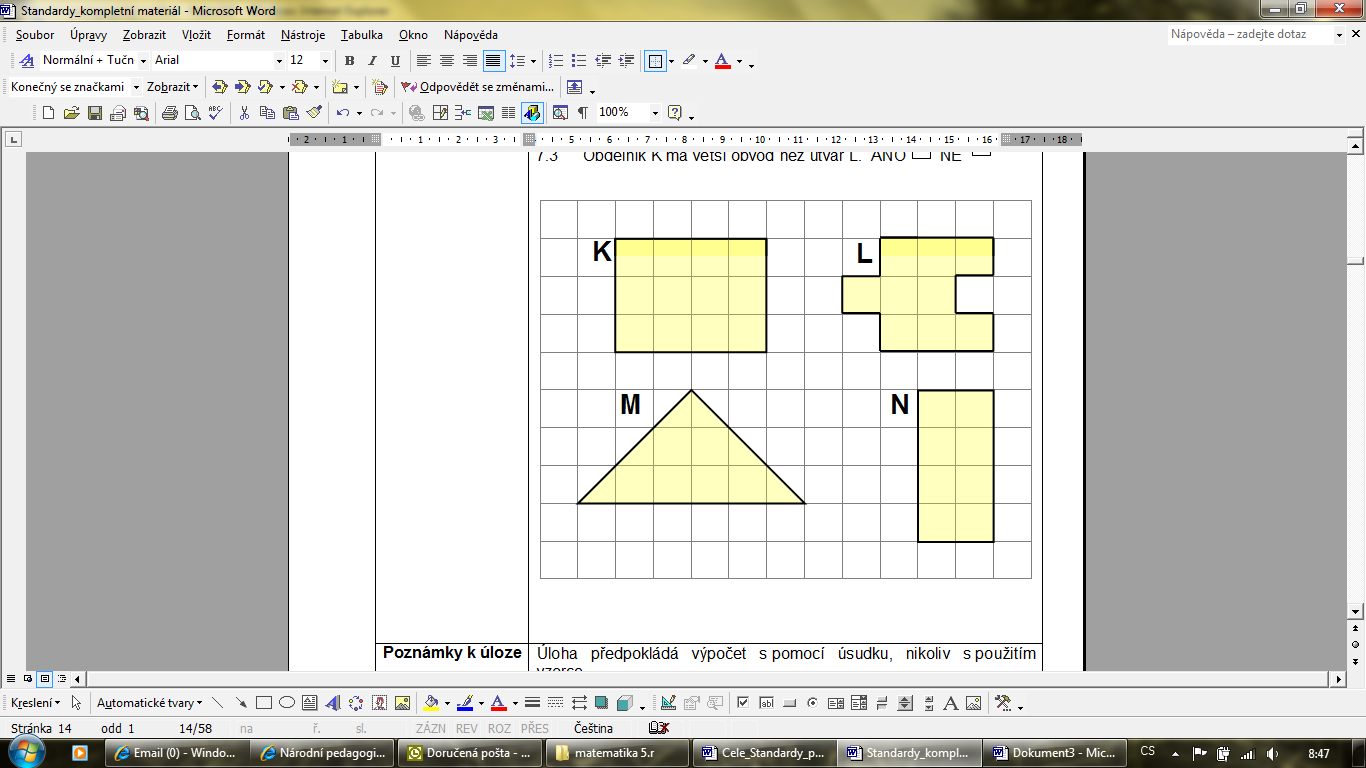Align text to the left
This screenshot has height=768, width=1366.
click(x=424, y=61)
